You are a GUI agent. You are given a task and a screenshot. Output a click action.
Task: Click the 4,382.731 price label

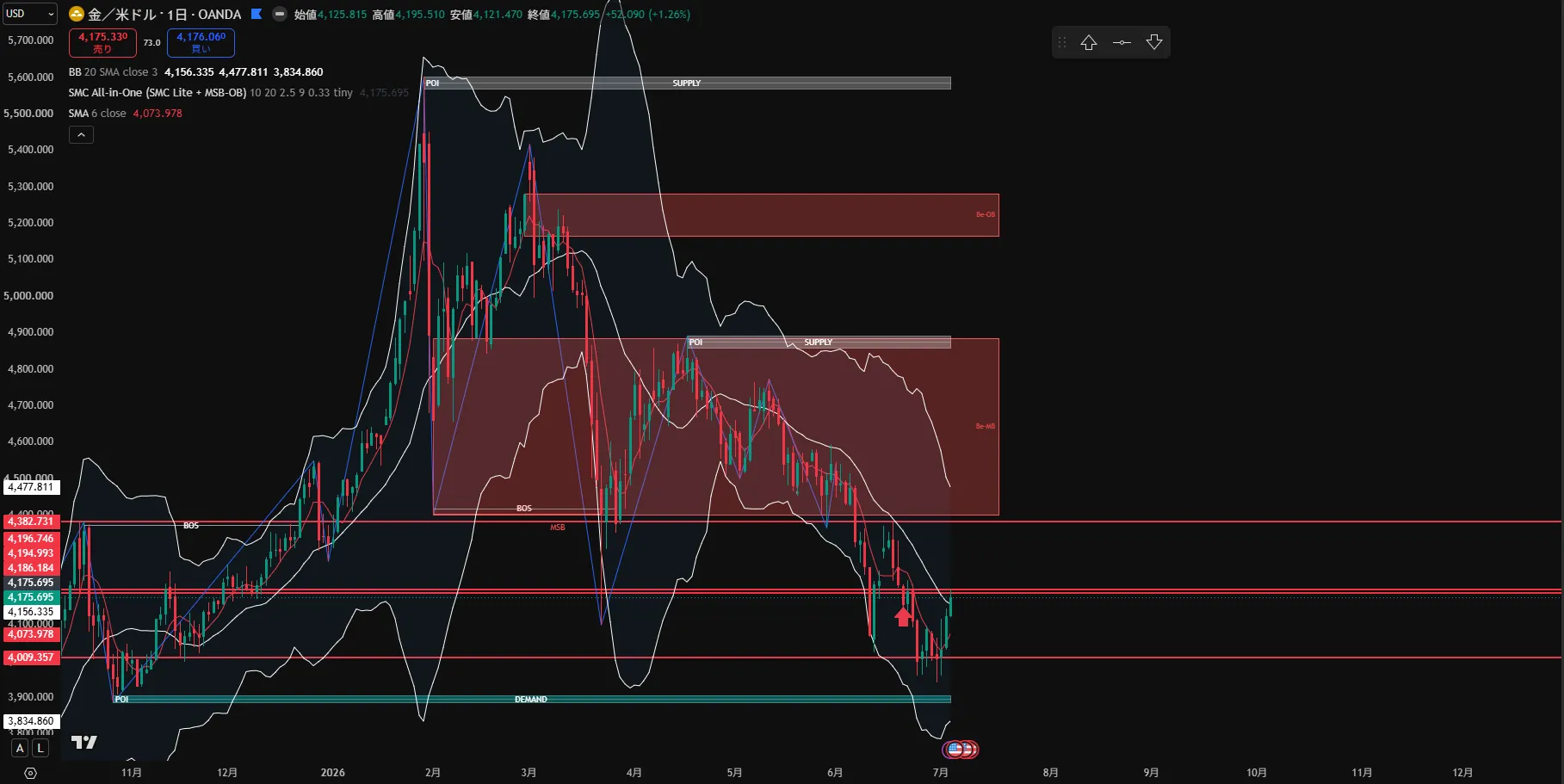pyautogui.click(x=31, y=522)
